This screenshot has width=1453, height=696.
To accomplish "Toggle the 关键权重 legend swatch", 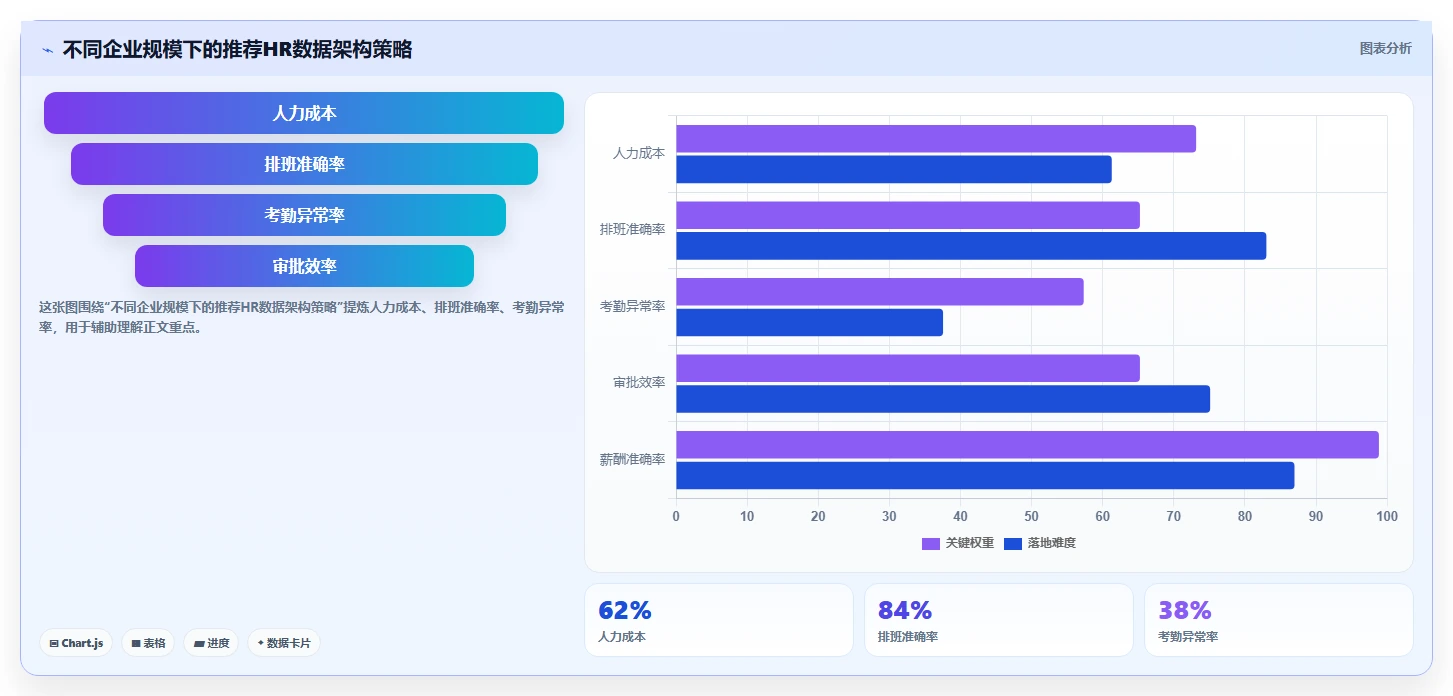I will (x=930, y=543).
